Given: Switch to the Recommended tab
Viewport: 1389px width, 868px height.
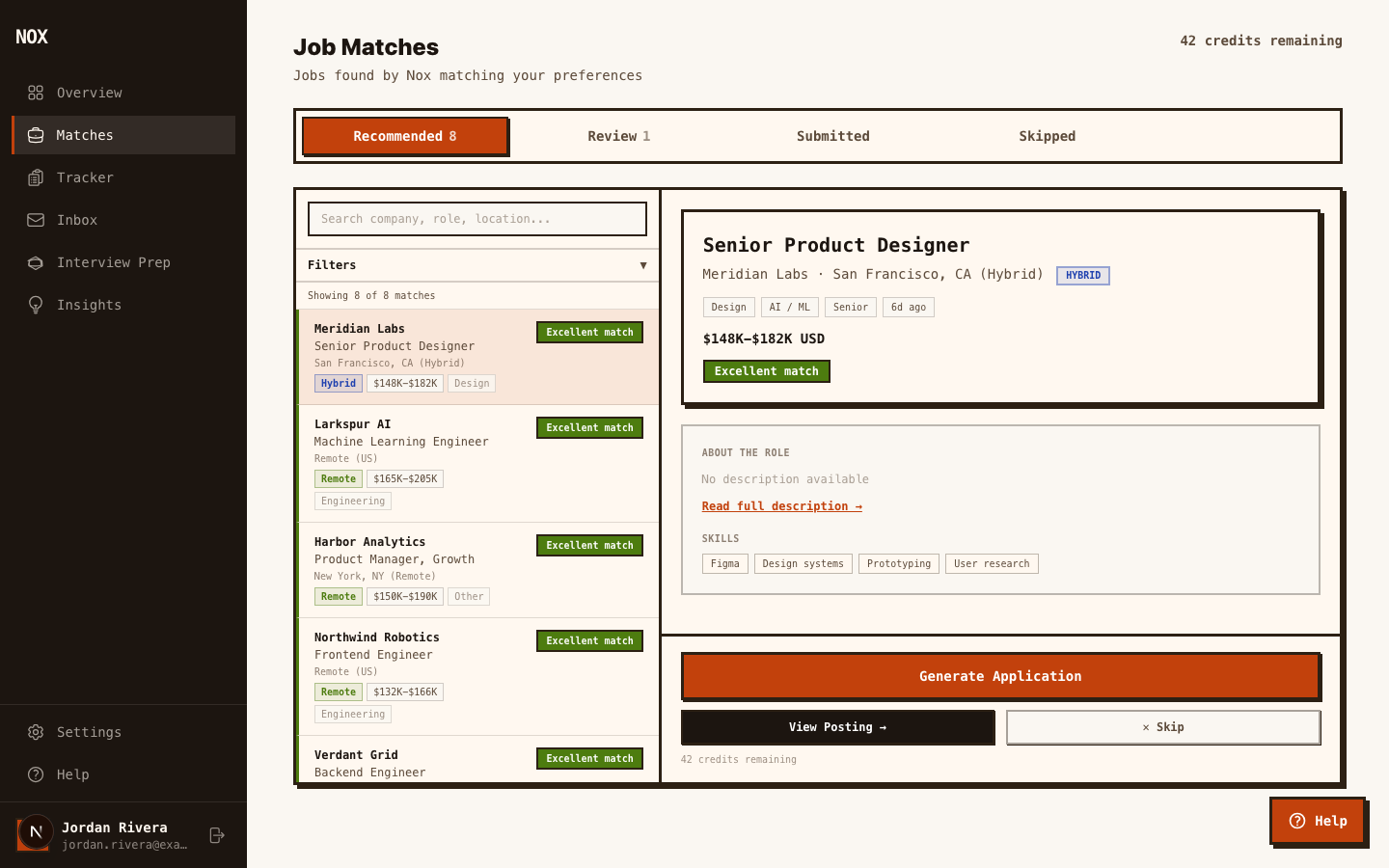Looking at the screenshot, I should [x=405, y=136].
